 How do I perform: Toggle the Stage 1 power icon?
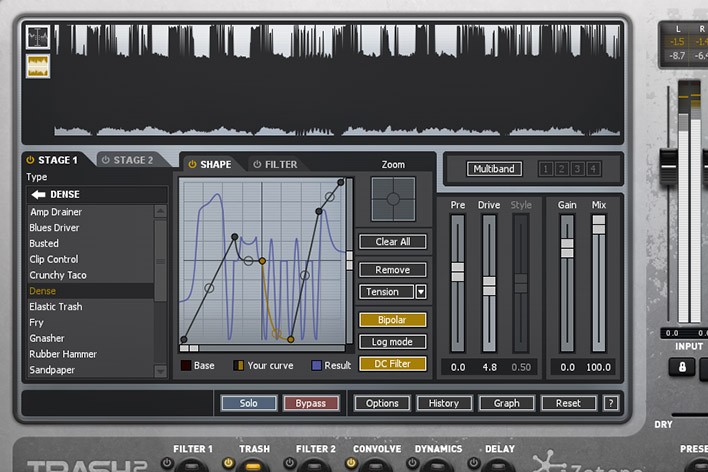coord(30,160)
